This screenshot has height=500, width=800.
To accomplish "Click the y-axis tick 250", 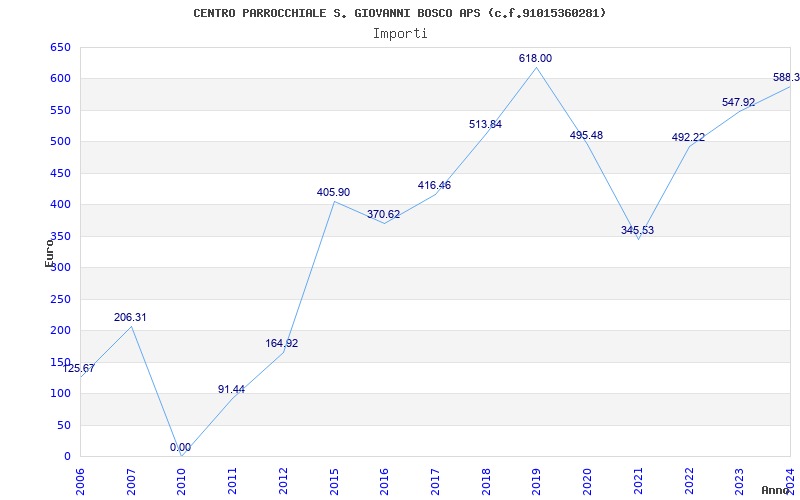I will pos(60,299).
